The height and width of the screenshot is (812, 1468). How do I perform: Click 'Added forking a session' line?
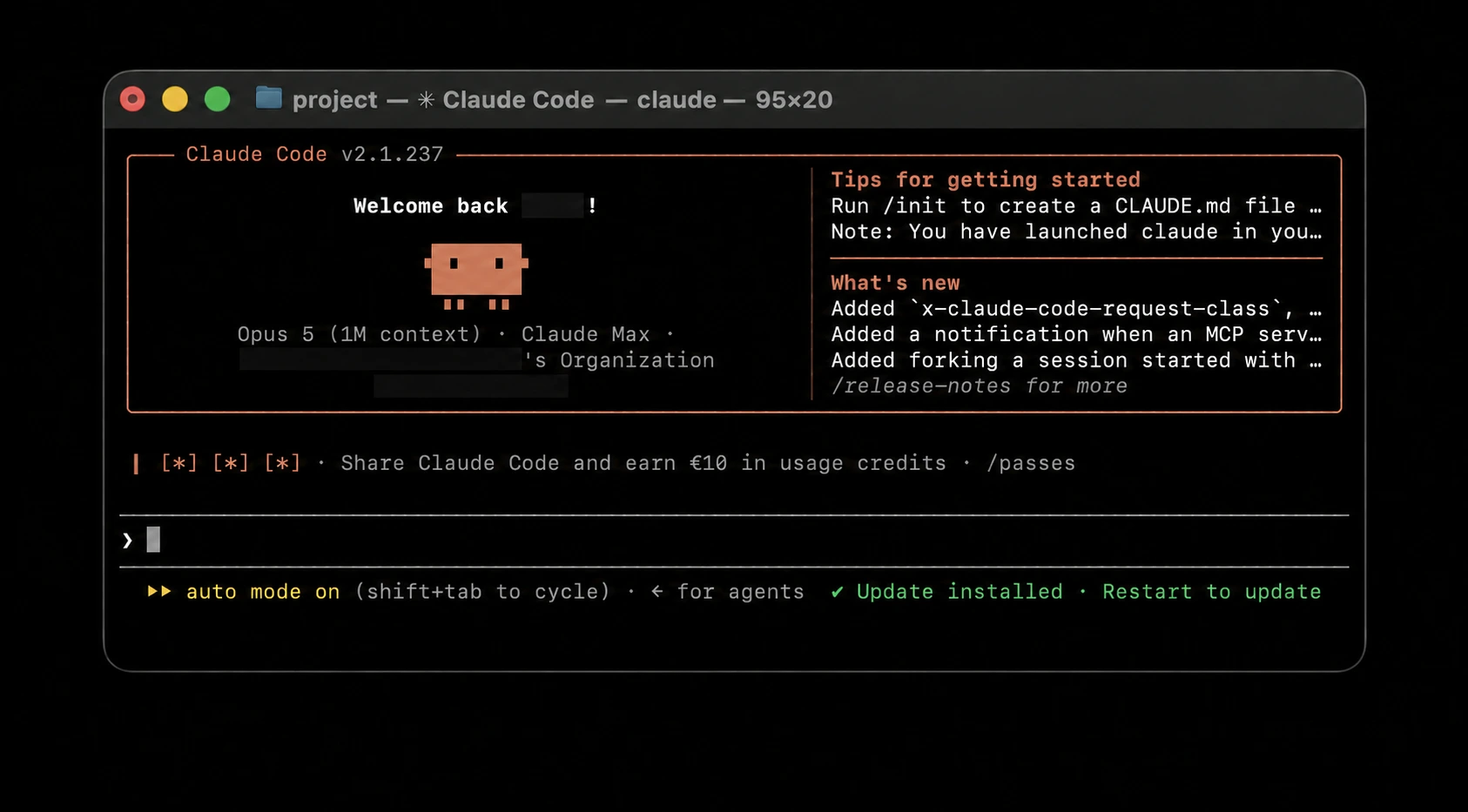click(x=1076, y=360)
